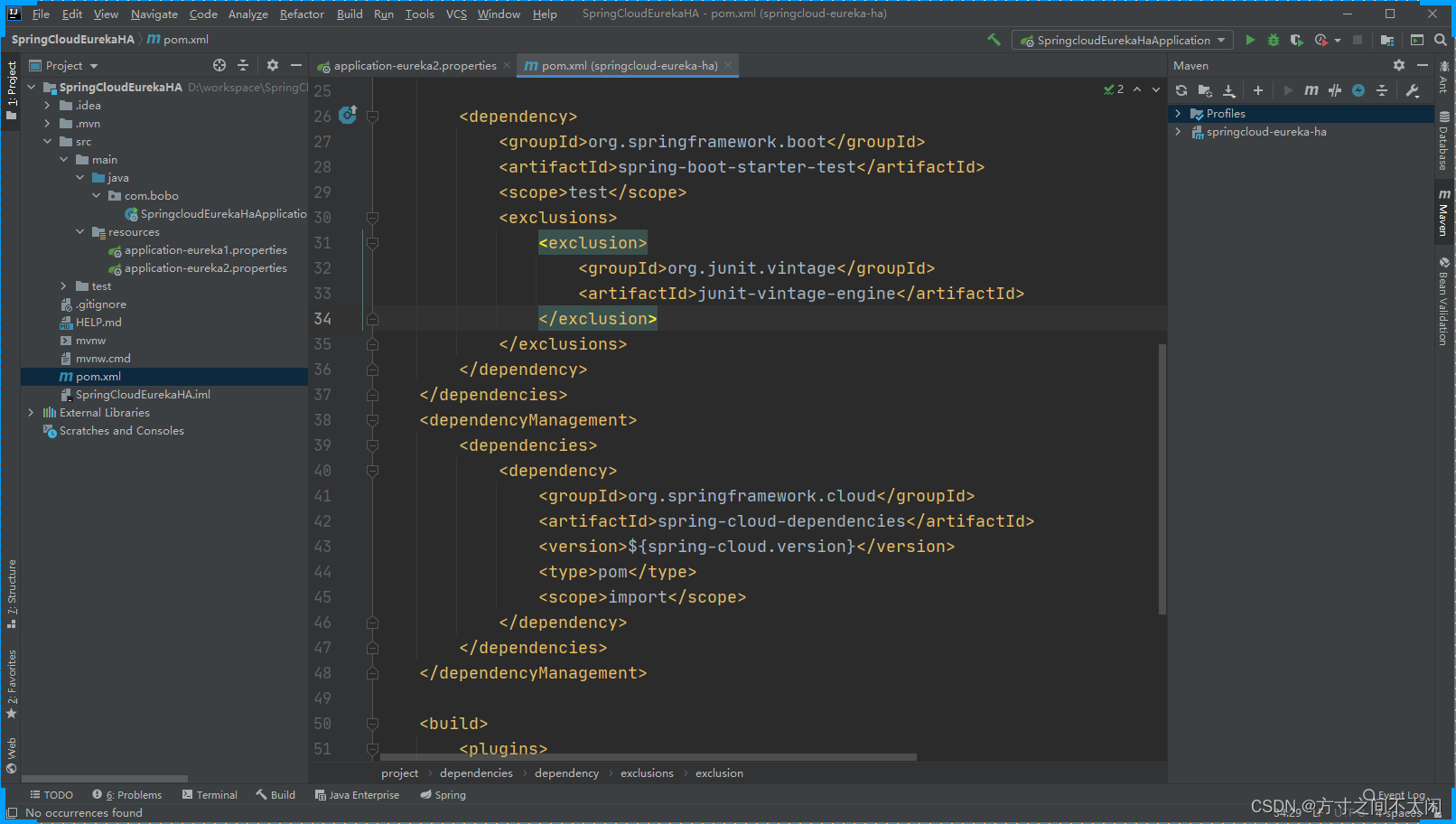Open the Terminal tool window

tap(210, 795)
